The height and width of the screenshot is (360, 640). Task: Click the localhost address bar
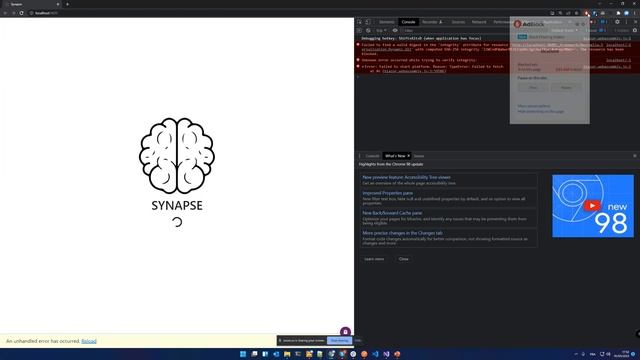[x=286, y=13]
